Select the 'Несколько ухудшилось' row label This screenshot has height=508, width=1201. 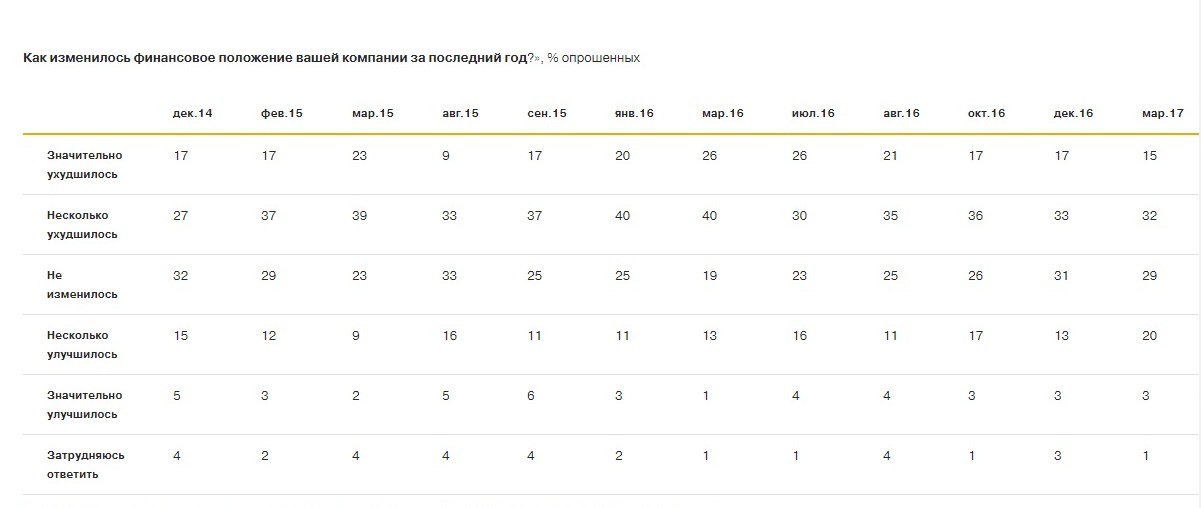coord(82,225)
